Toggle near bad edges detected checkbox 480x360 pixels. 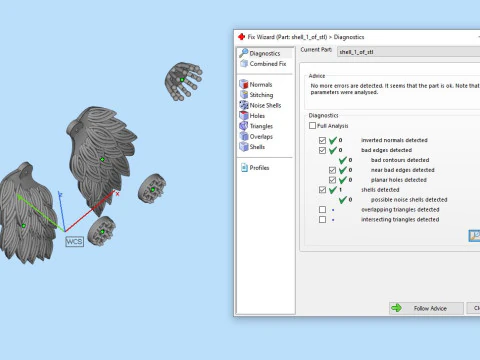332,170
